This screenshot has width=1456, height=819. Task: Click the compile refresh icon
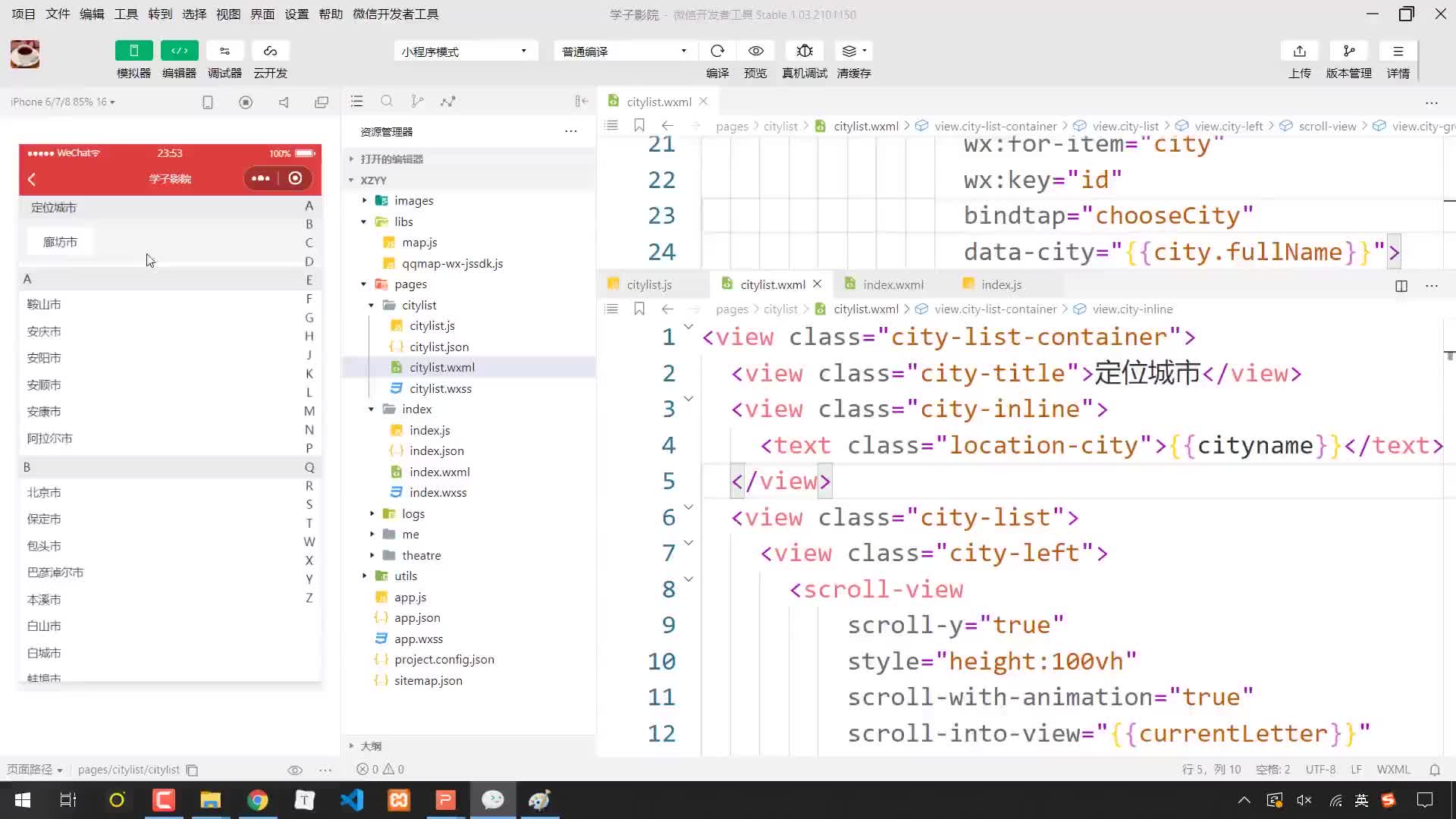[x=717, y=51]
